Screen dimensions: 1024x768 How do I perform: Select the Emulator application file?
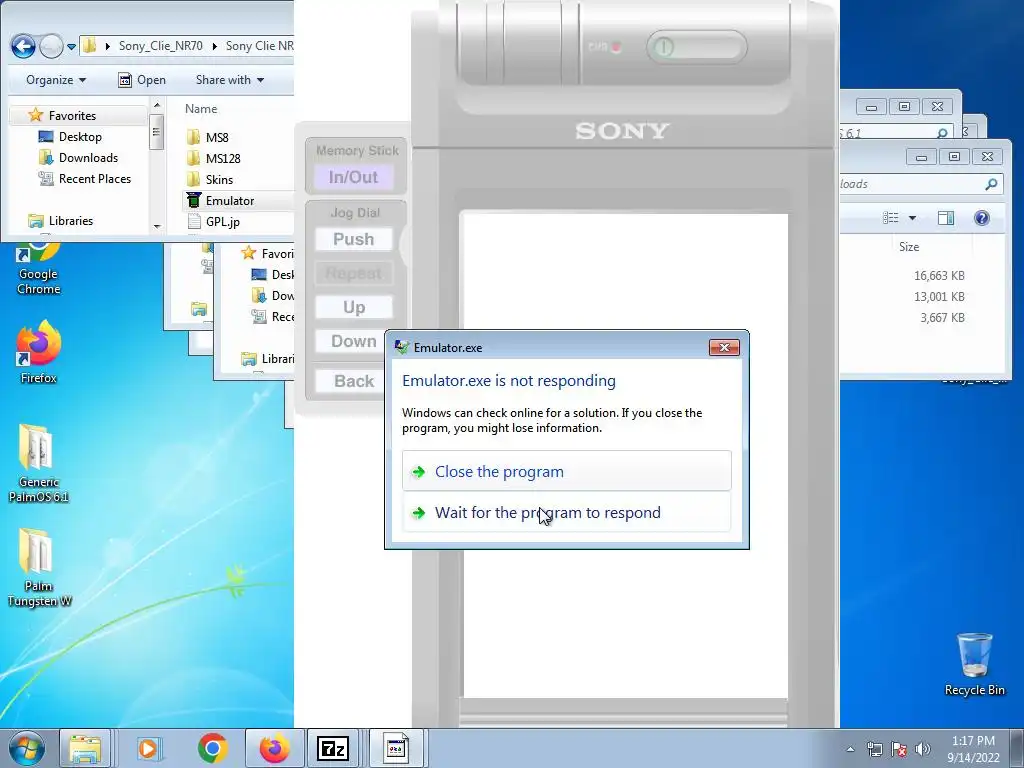tap(229, 200)
